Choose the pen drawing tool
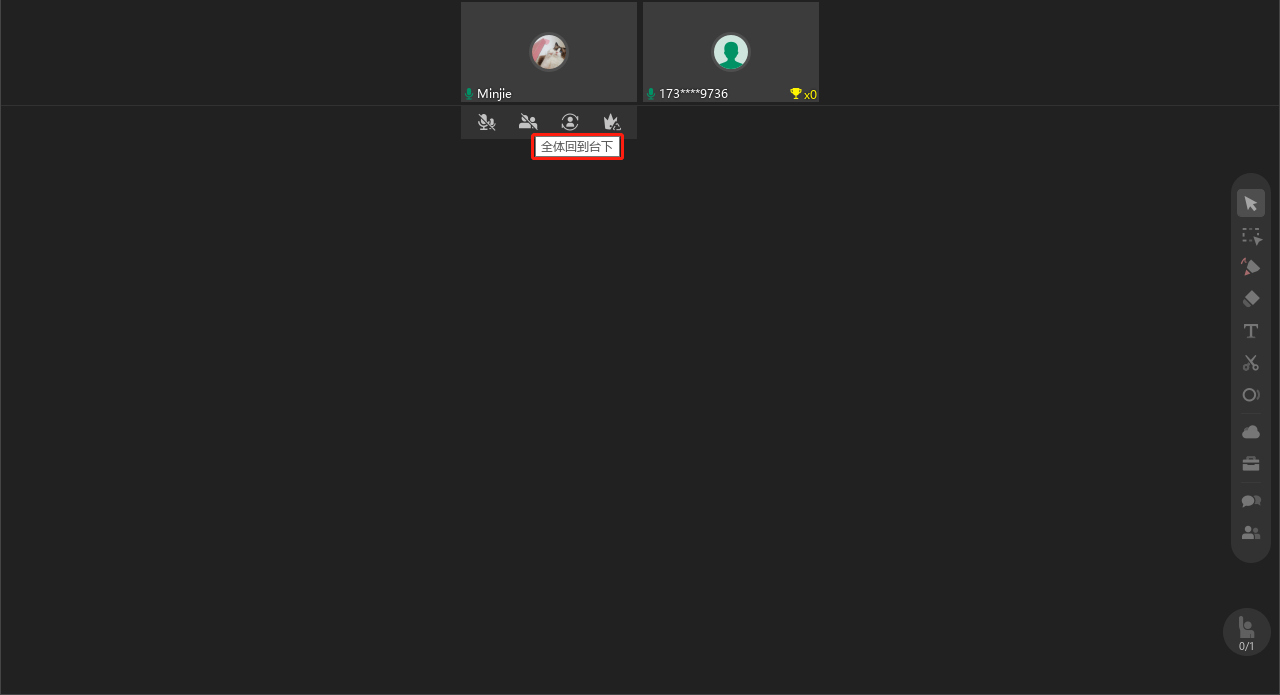The height and width of the screenshot is (695, 1280). pos(1250,267)
